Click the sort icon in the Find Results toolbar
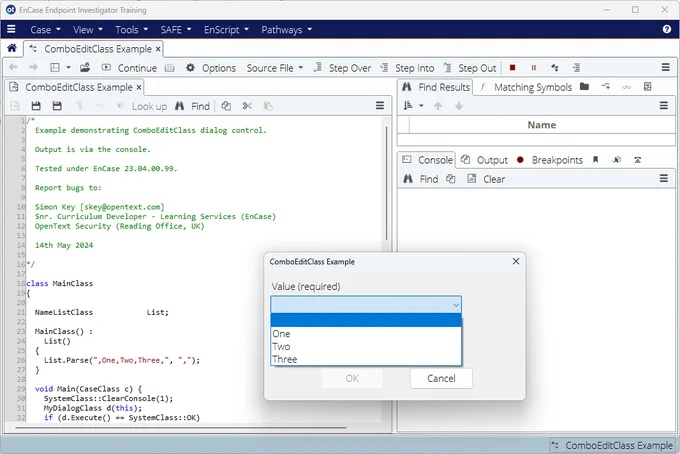The image size is (680, 454). [408, 105]
